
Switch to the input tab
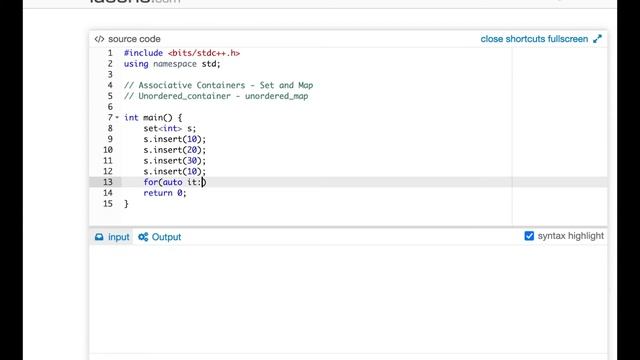[112, 237]
